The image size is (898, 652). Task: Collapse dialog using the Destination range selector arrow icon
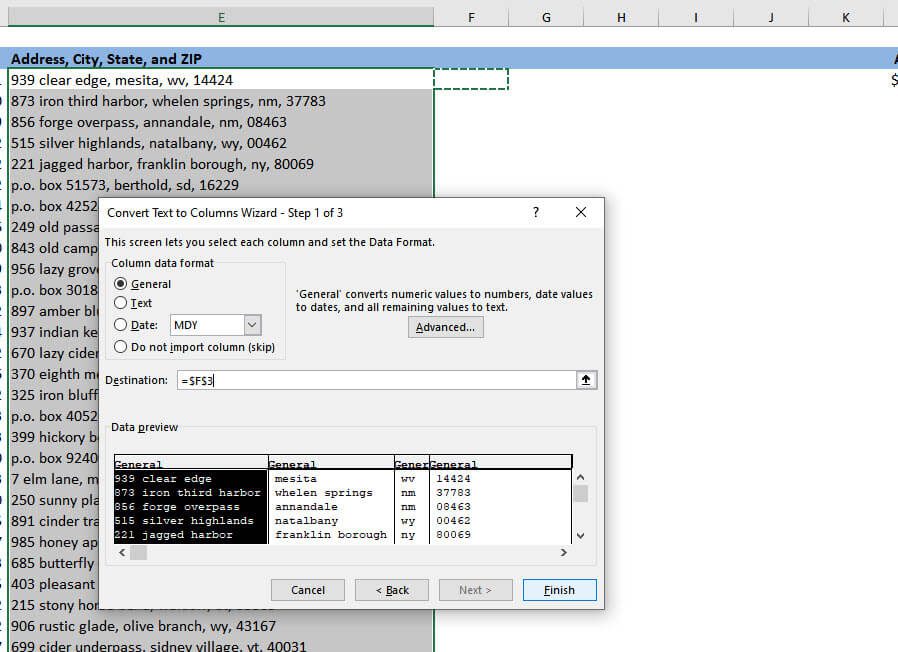[587, 379]
